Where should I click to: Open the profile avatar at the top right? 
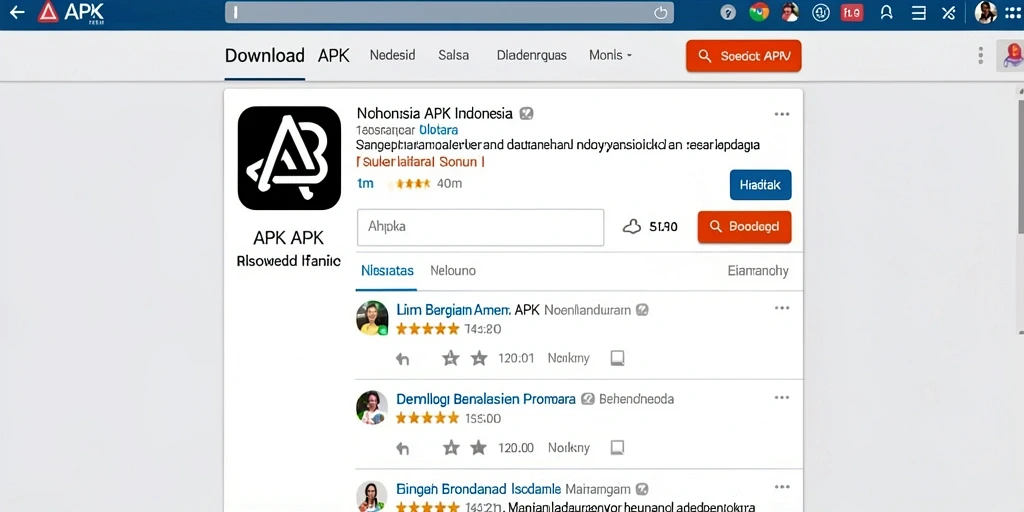point(985,12)
